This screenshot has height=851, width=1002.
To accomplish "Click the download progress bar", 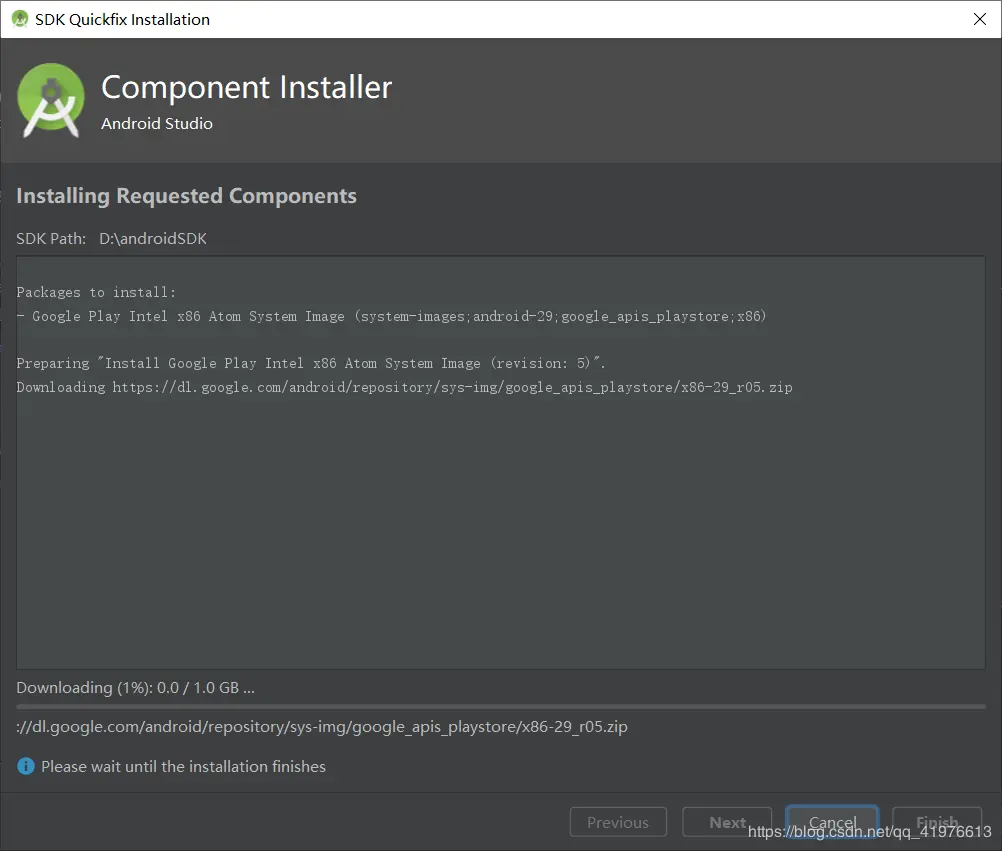I will point(501,707).
